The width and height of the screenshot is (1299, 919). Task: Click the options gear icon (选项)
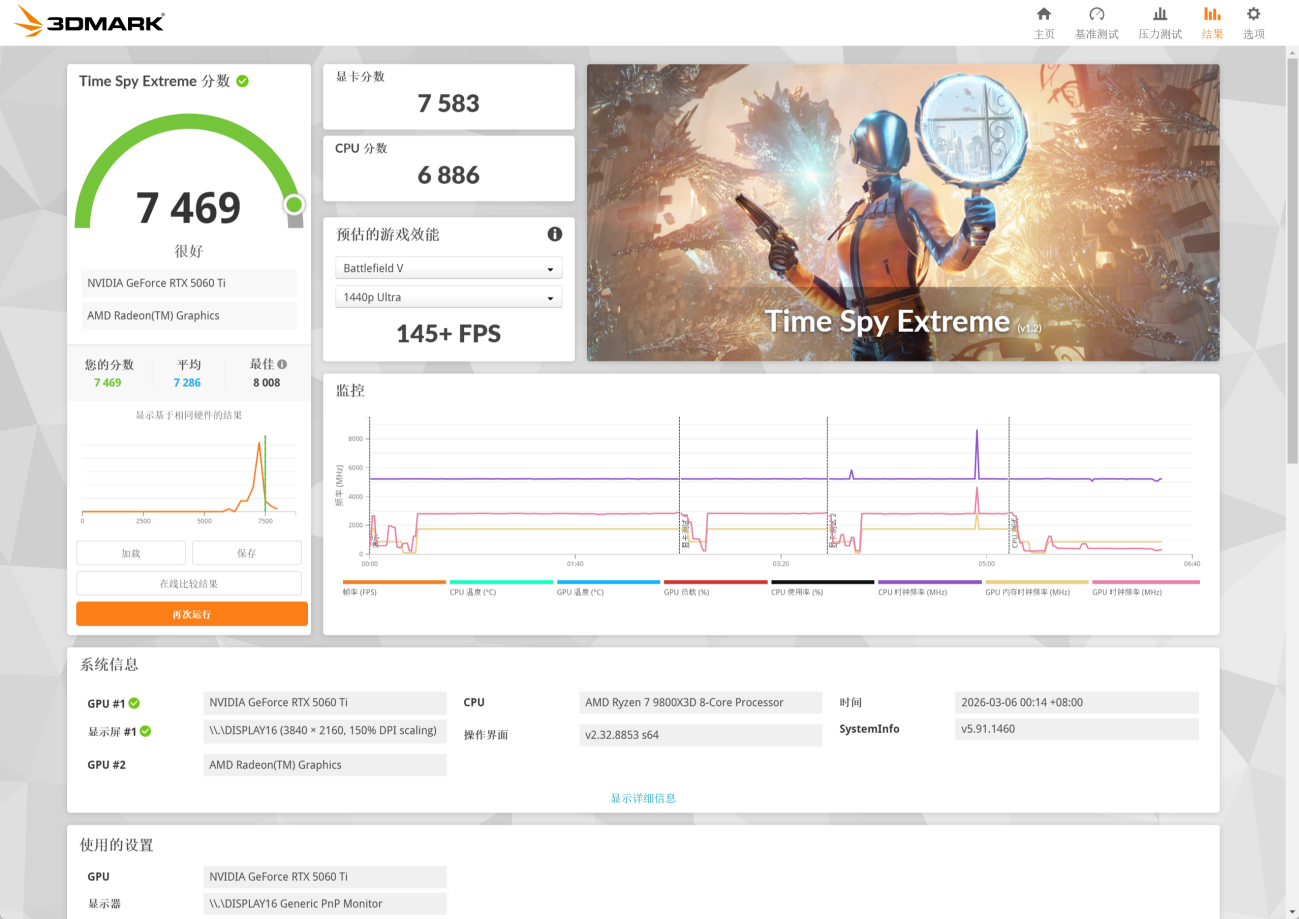click(1253, 14)
